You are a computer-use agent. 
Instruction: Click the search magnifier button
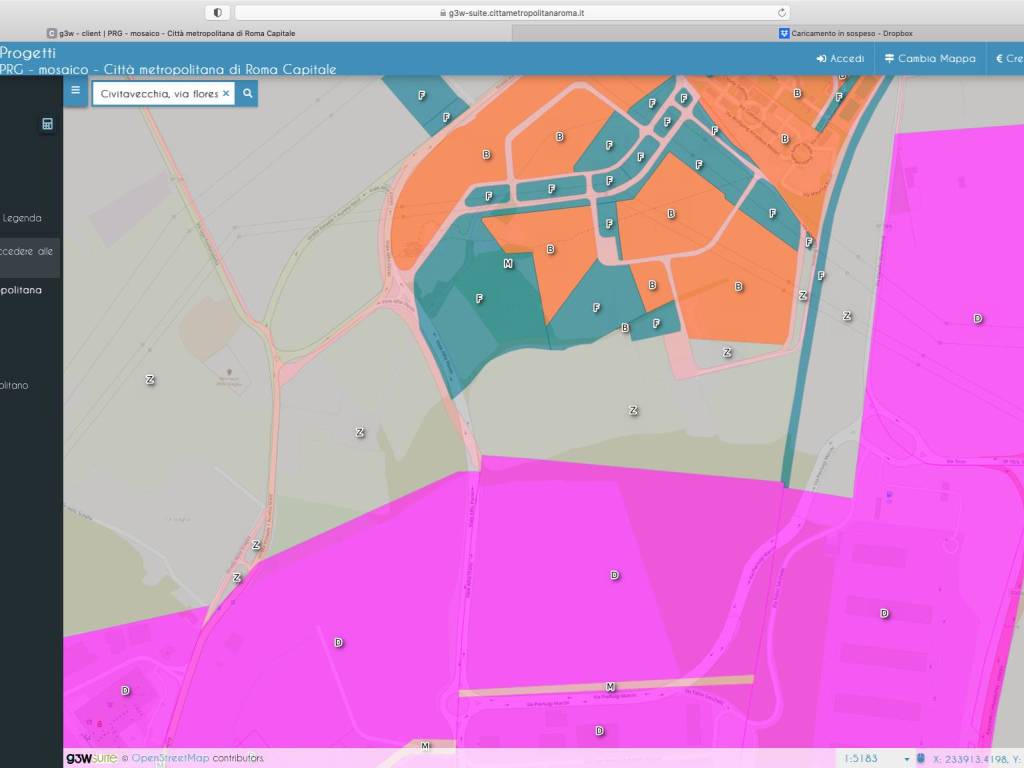tap(248, 93)
